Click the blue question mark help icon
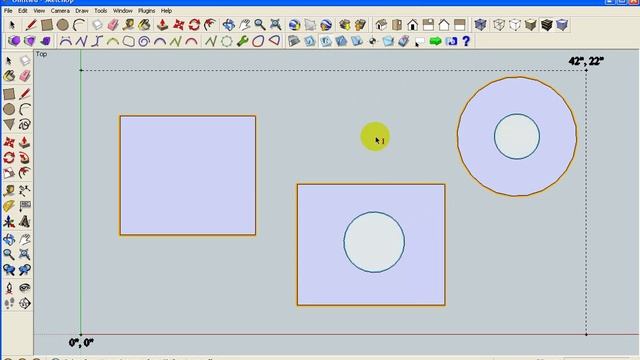Viewport: 640px width, 360px height. tap(466, 41)
